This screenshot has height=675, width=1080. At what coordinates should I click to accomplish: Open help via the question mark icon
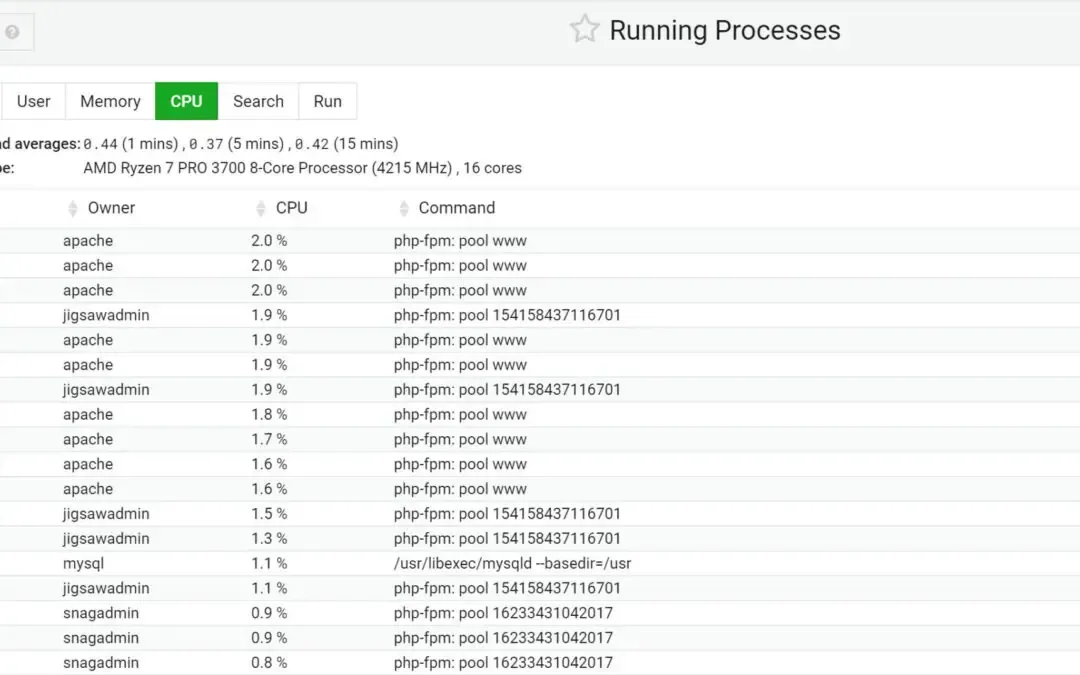pos(13,30)
